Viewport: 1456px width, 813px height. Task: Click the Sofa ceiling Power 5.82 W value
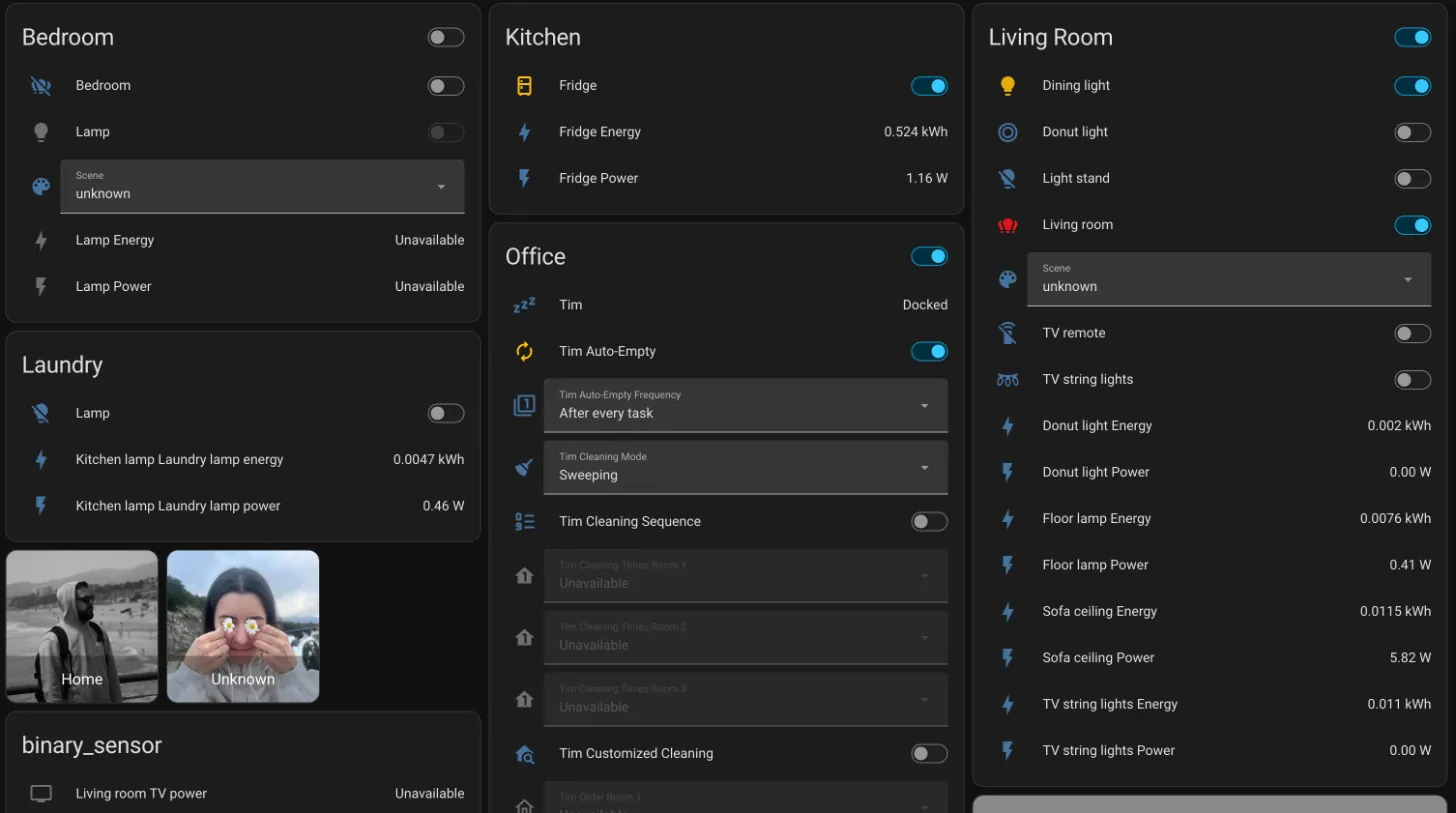(x=1410, y=658)
